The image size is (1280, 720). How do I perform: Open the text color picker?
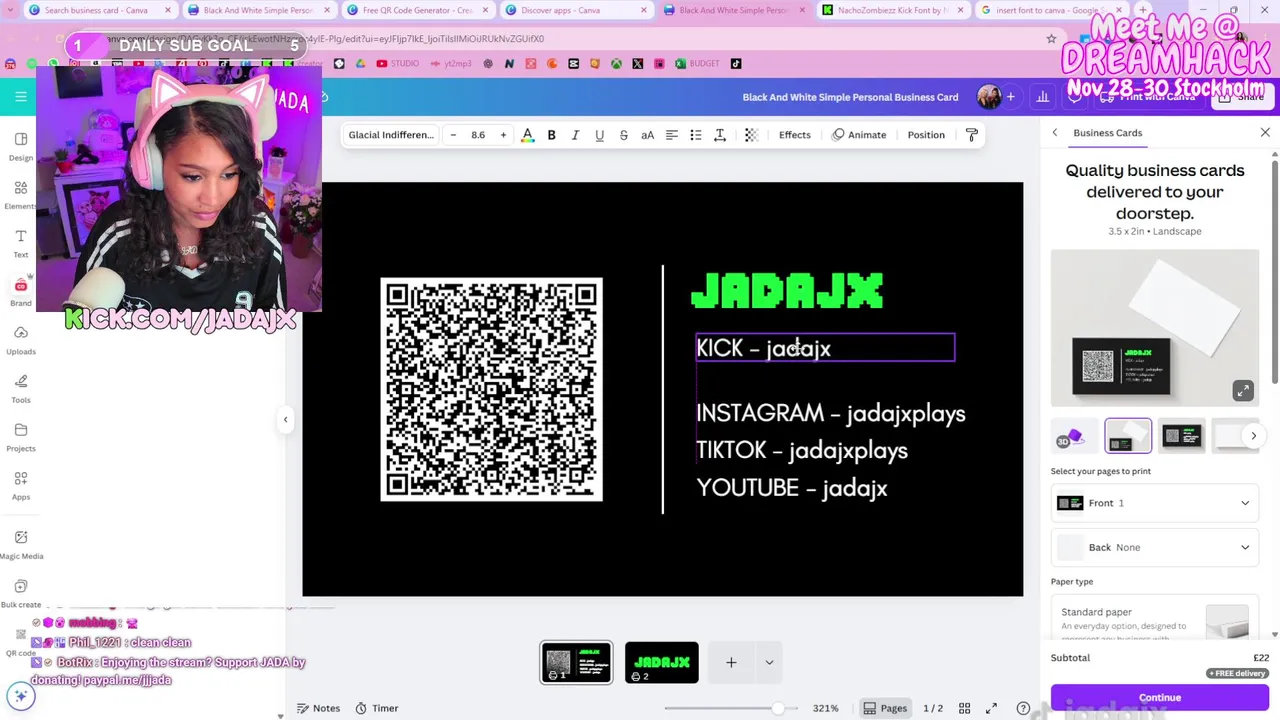pyautogui.click(x=527, y=135)
